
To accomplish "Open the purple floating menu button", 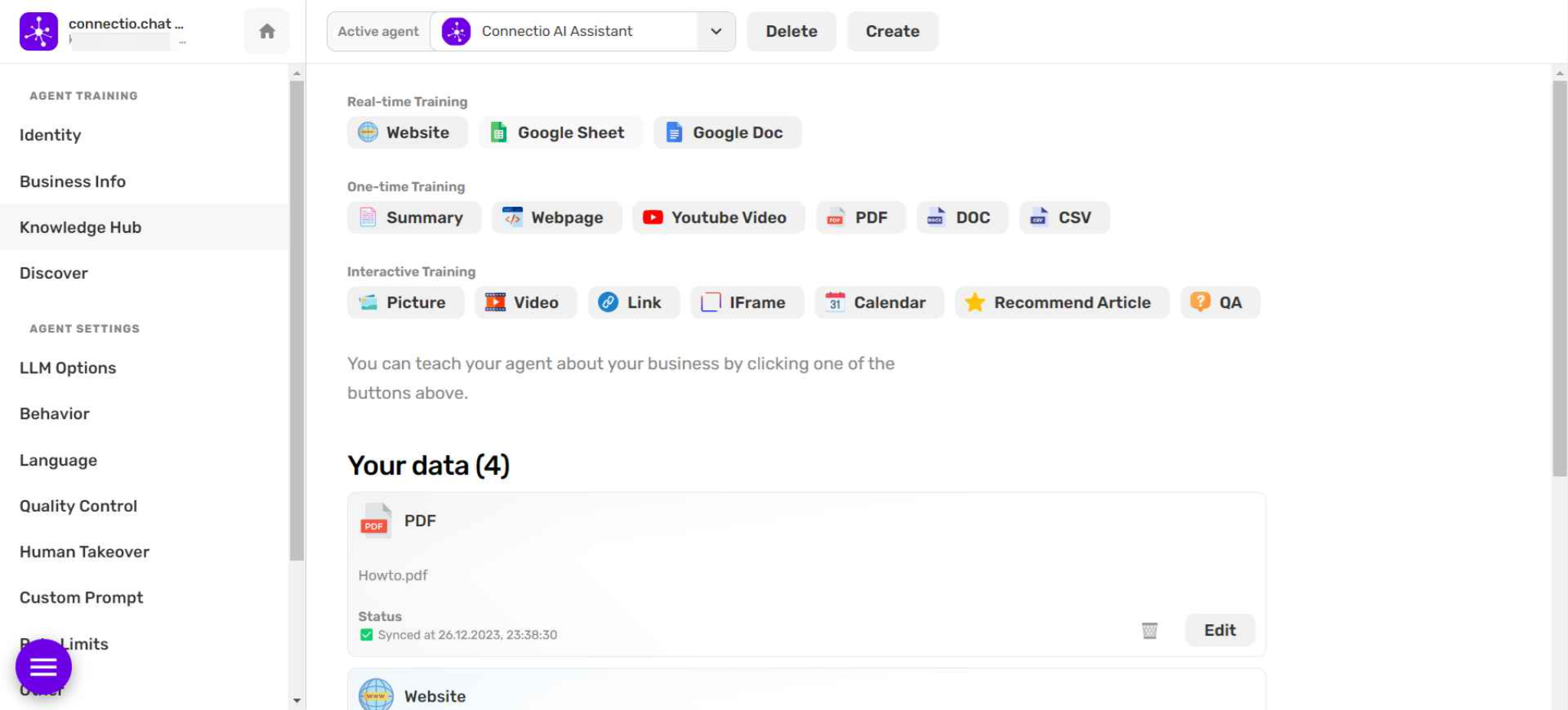I will click(44, 667).
